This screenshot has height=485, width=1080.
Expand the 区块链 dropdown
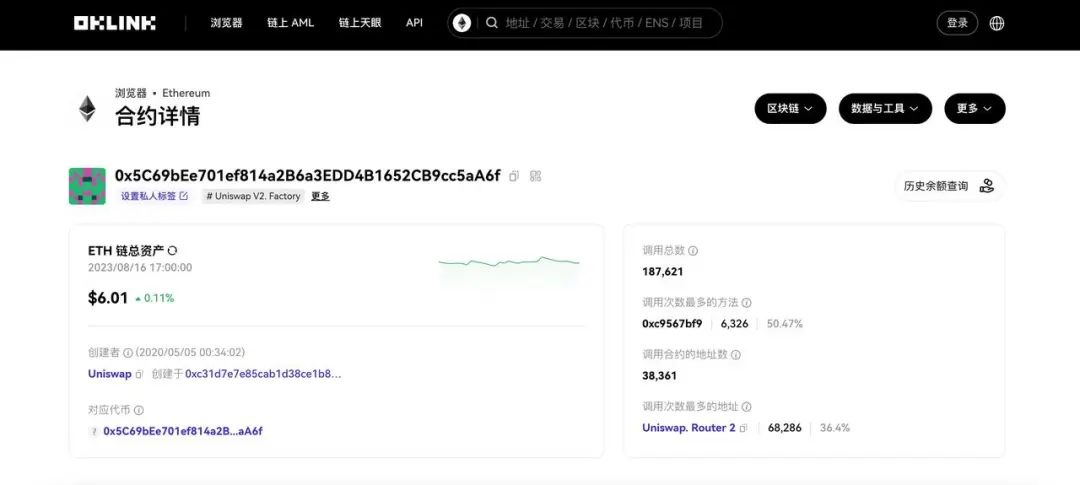point(790,109)
